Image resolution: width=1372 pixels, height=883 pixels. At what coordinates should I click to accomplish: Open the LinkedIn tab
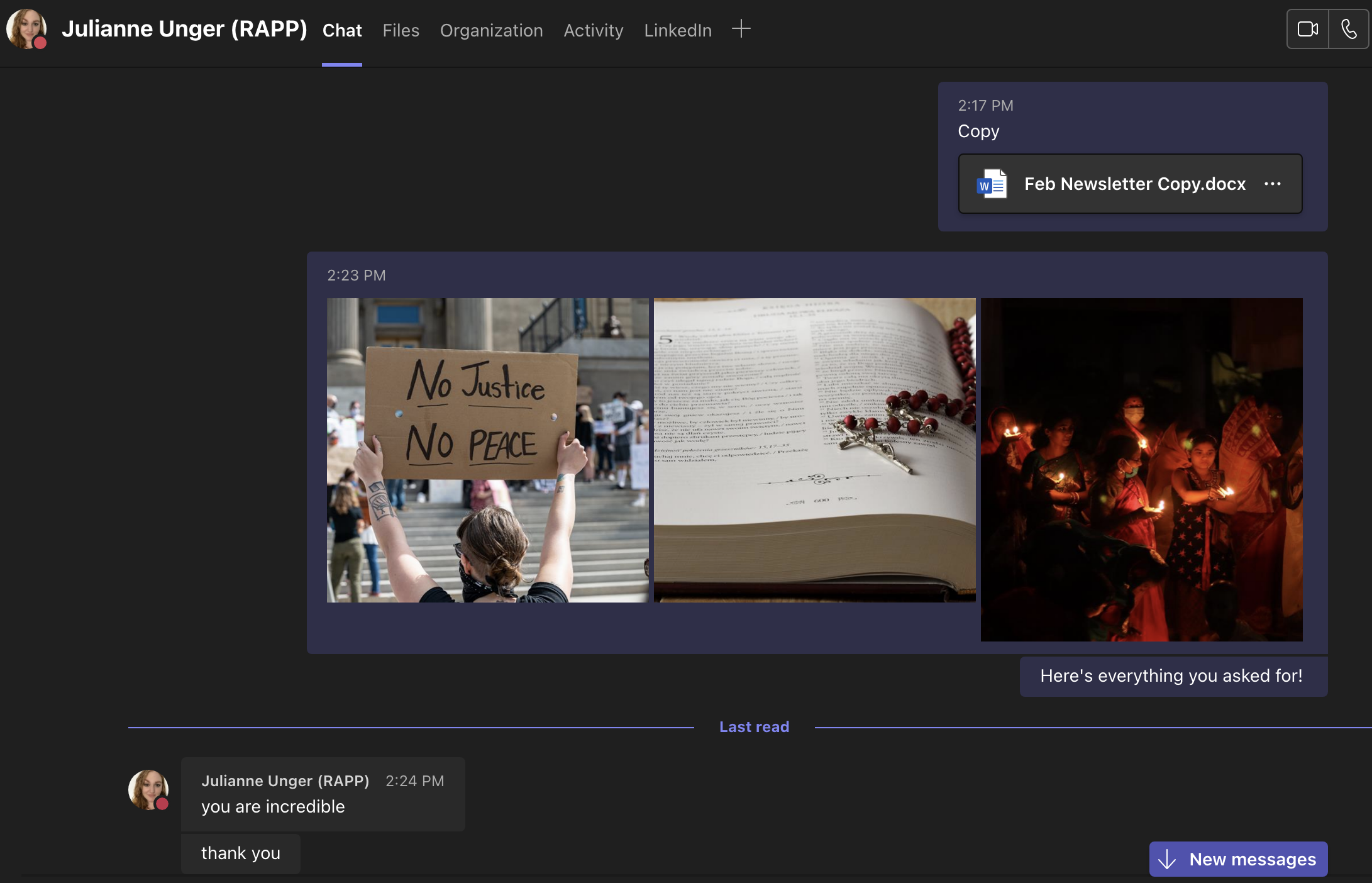[678, 30]
